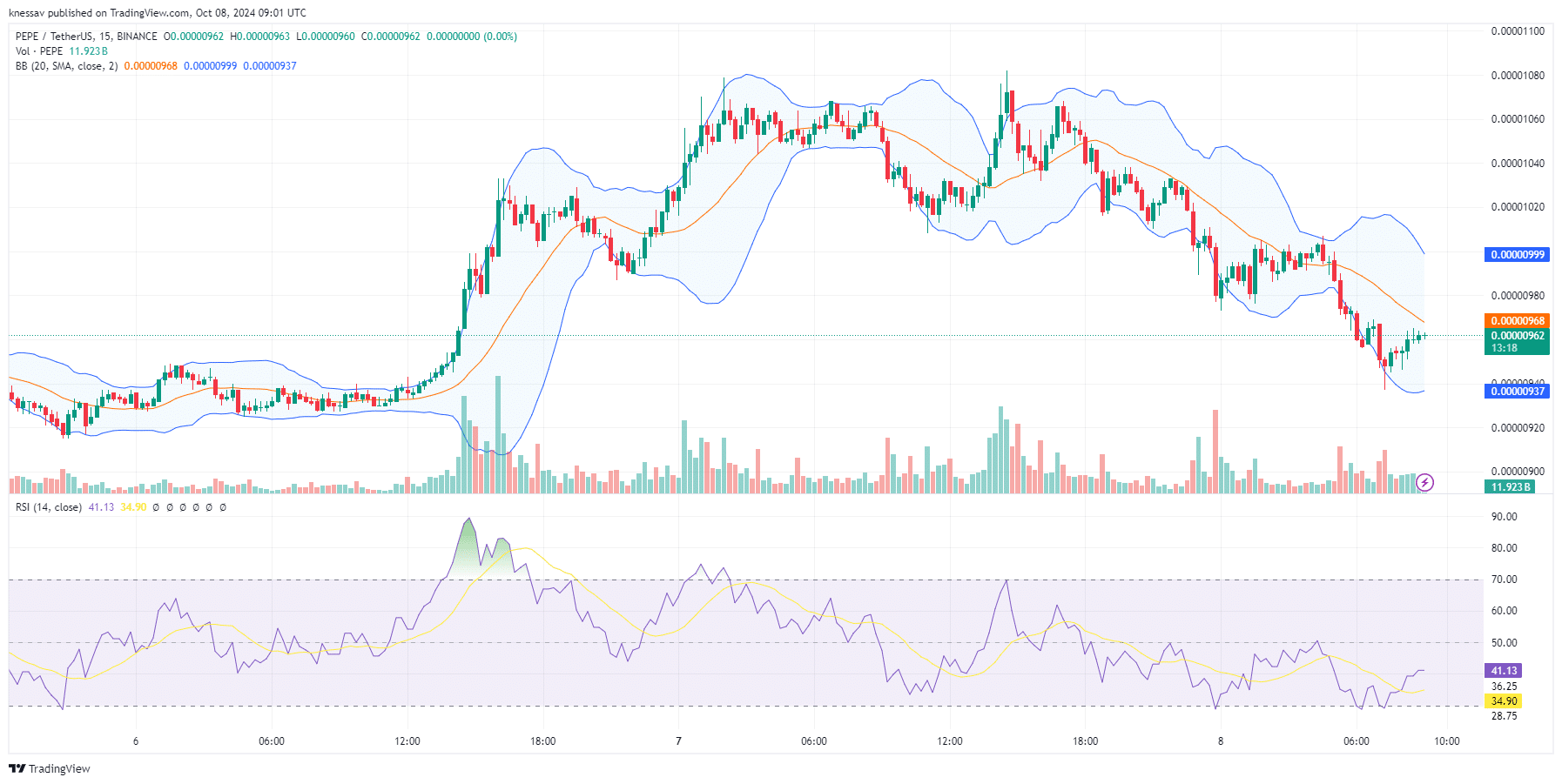Click the 50.00 RSI axis label
This screenshot has height=784, width=1562.
[x=1504, y=643]
